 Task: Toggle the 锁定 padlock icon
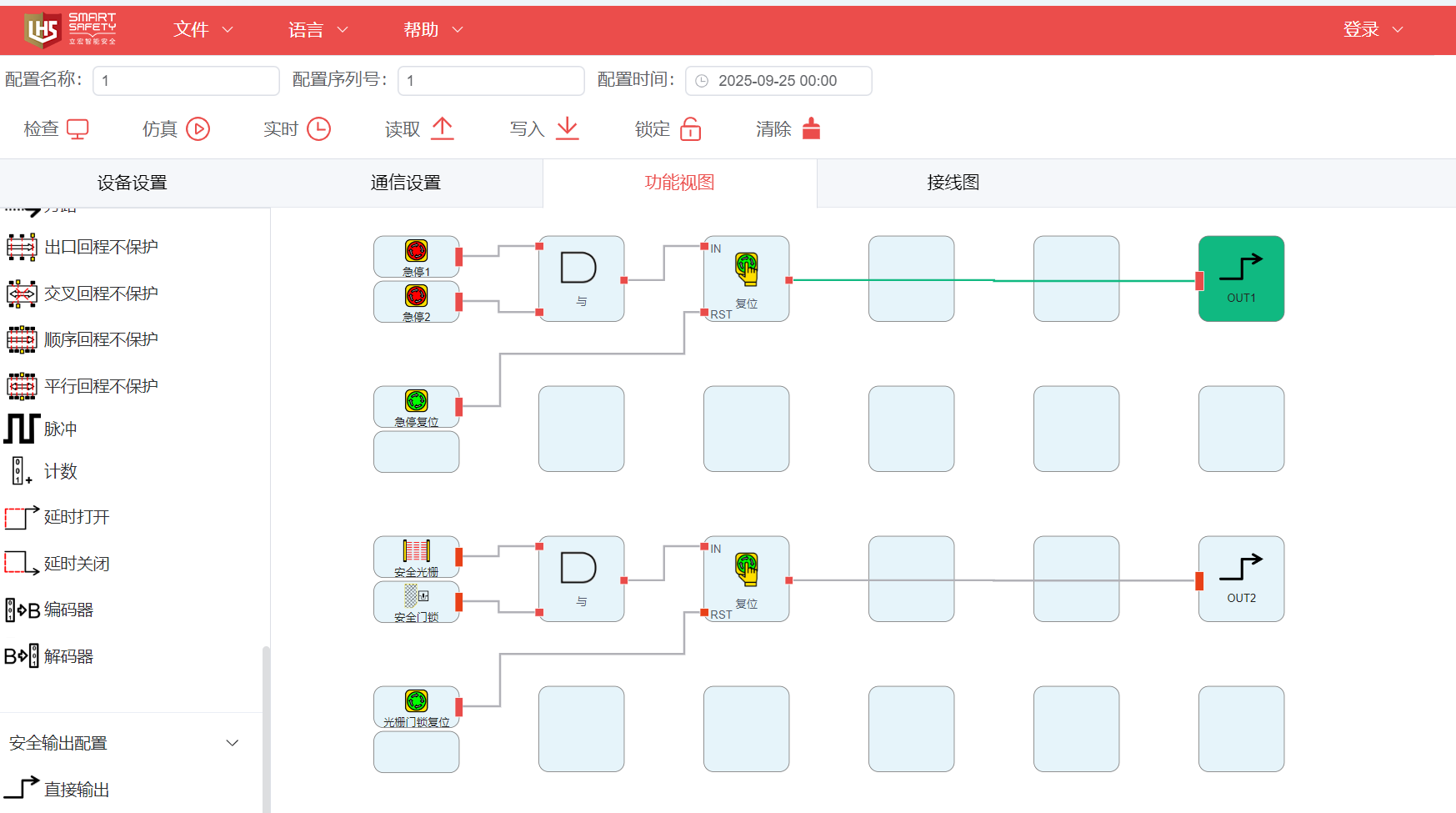tap(690, 129)
